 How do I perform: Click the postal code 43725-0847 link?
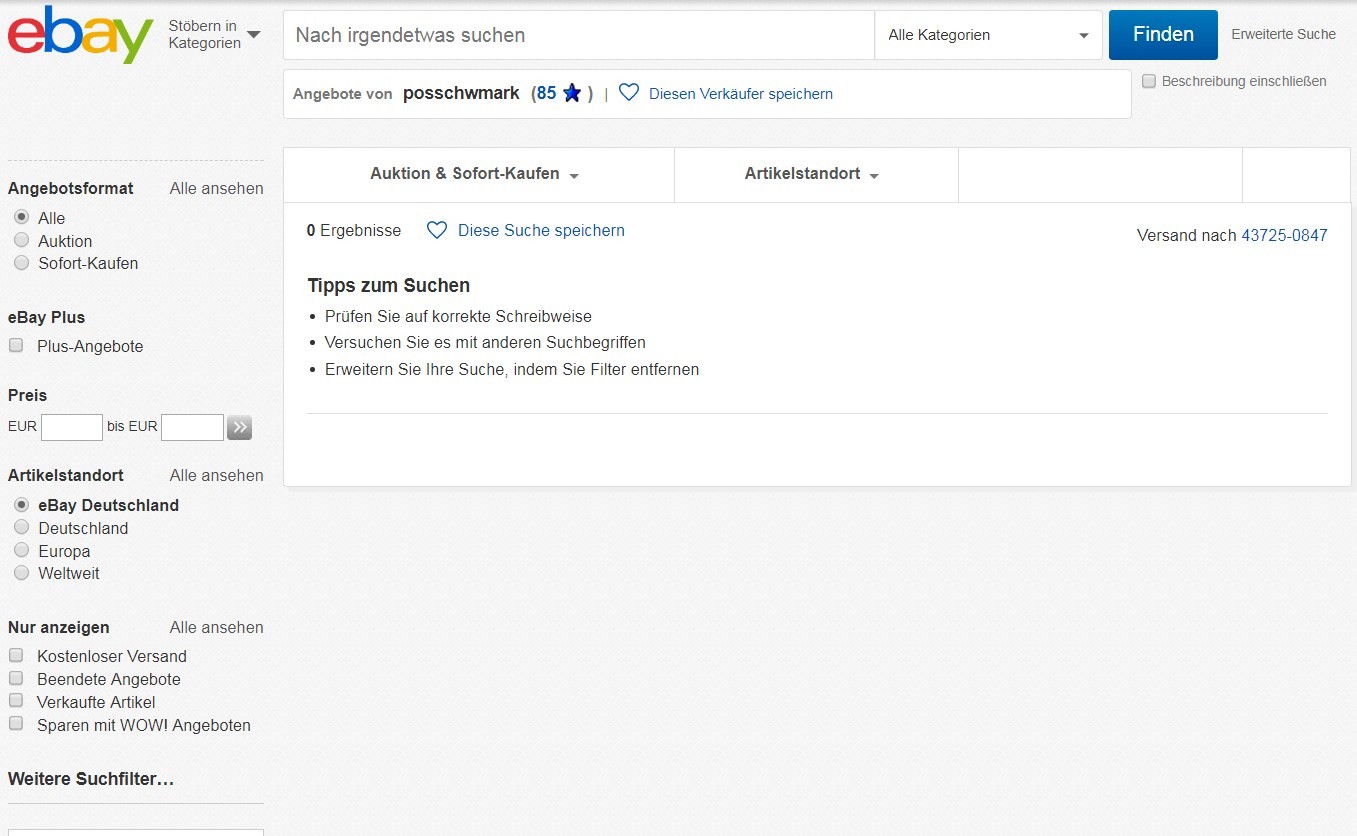[1284, 236]
